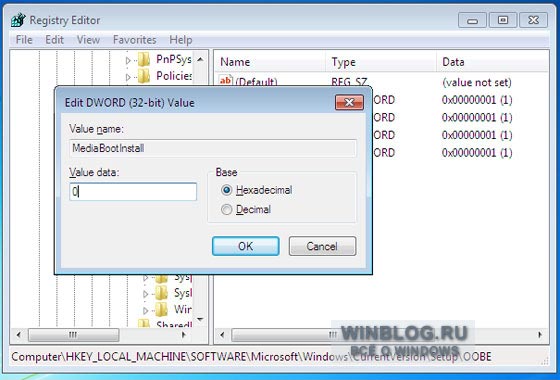Expand the Wir tree node
The width and height of the screenshot is (560, 380).
pyautogui.click(x=145, y=310)
